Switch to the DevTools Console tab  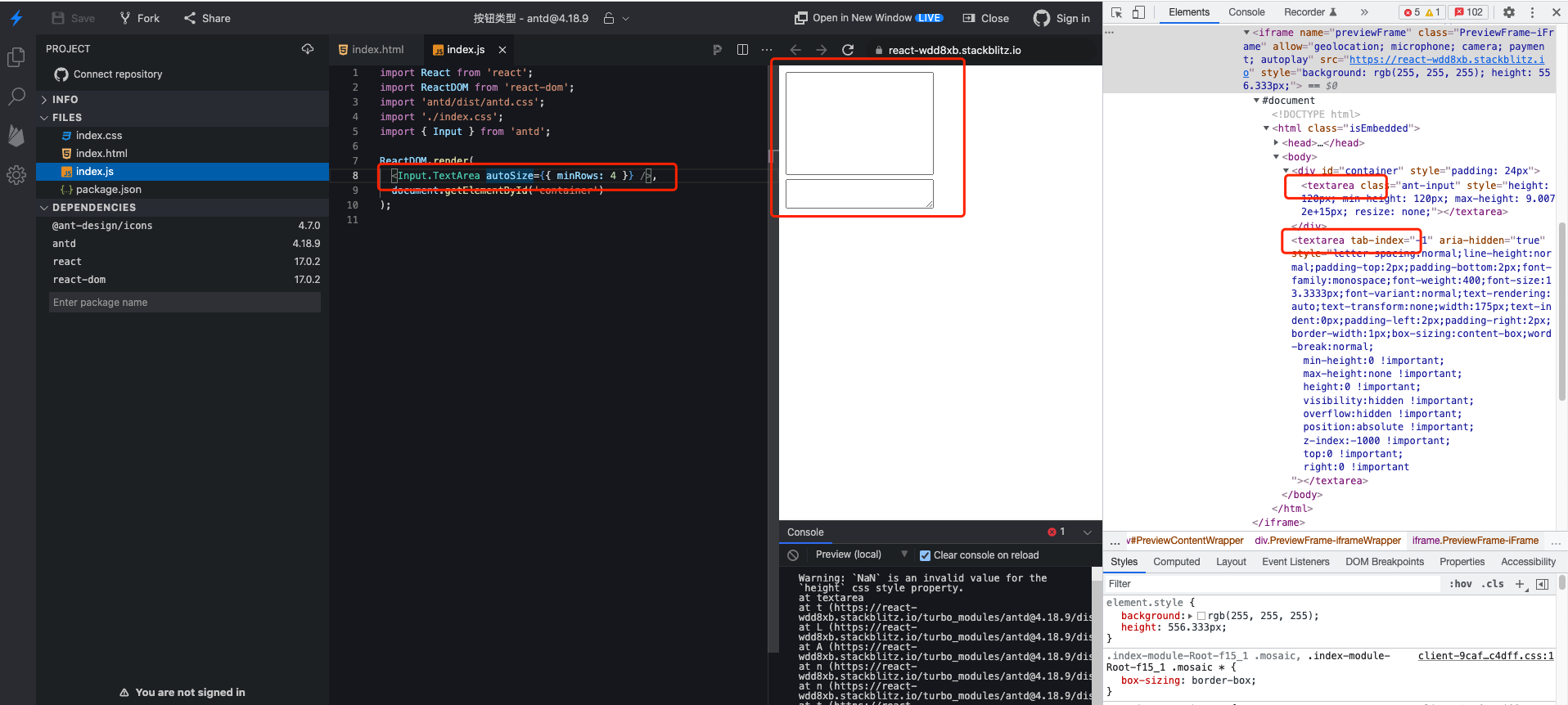1246,12
